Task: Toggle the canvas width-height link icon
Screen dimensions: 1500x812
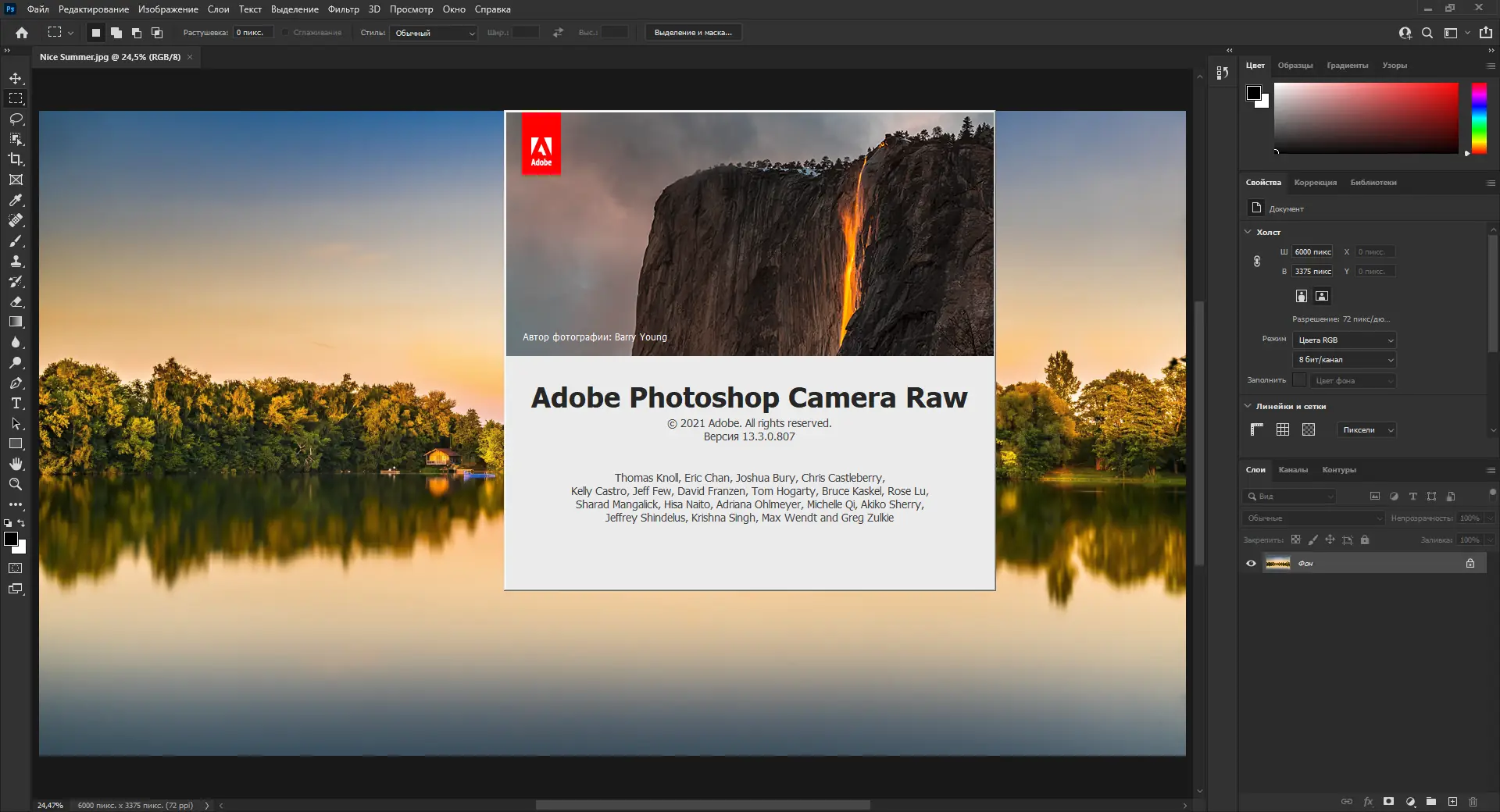Action: click(x=1257, y=262)
